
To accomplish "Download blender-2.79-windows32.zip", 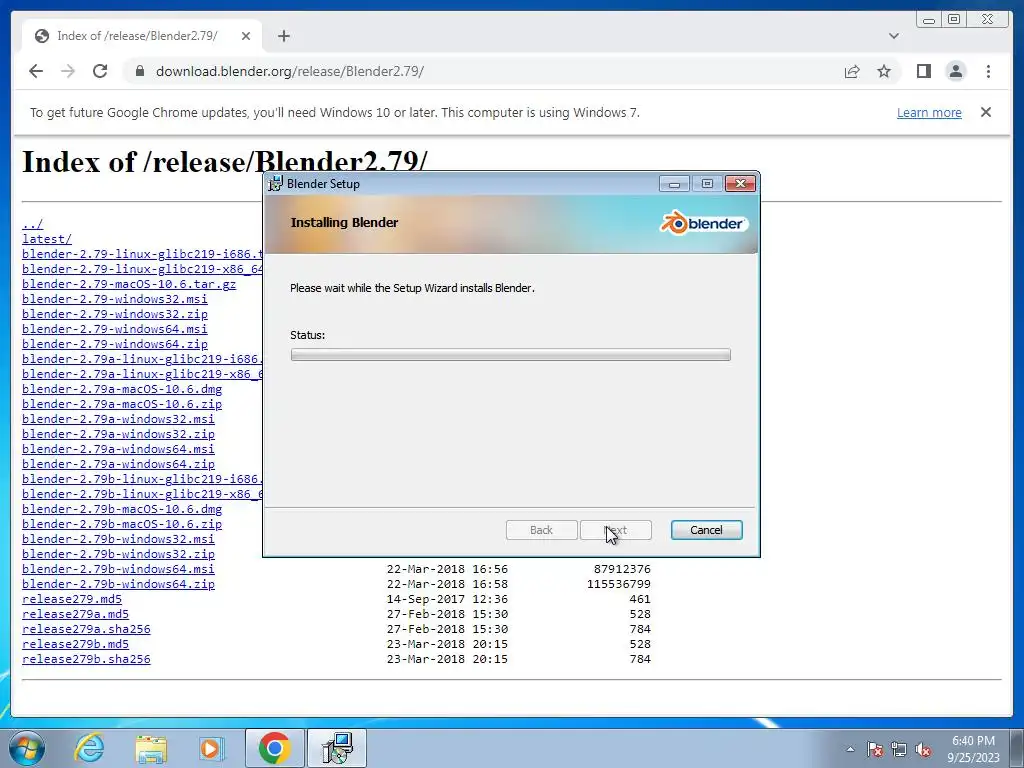I will click(115, 314).
